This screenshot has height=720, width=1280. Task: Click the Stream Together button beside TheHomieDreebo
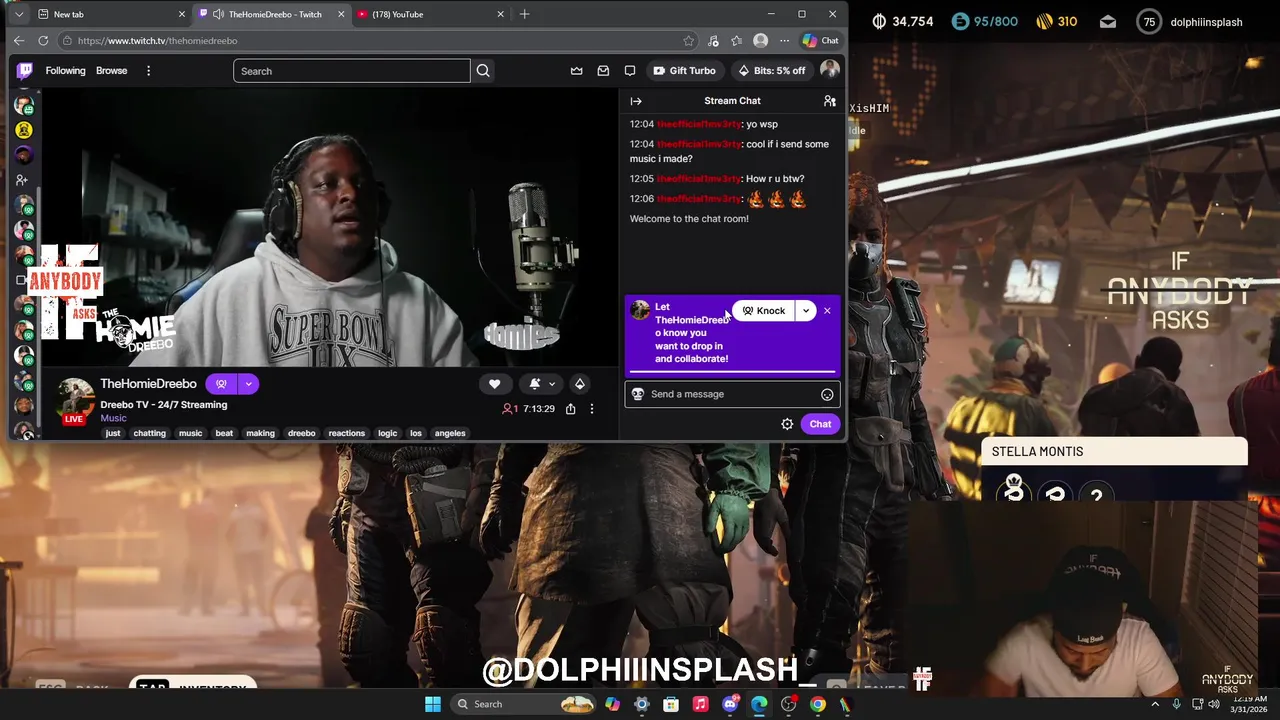pos(221,384)
